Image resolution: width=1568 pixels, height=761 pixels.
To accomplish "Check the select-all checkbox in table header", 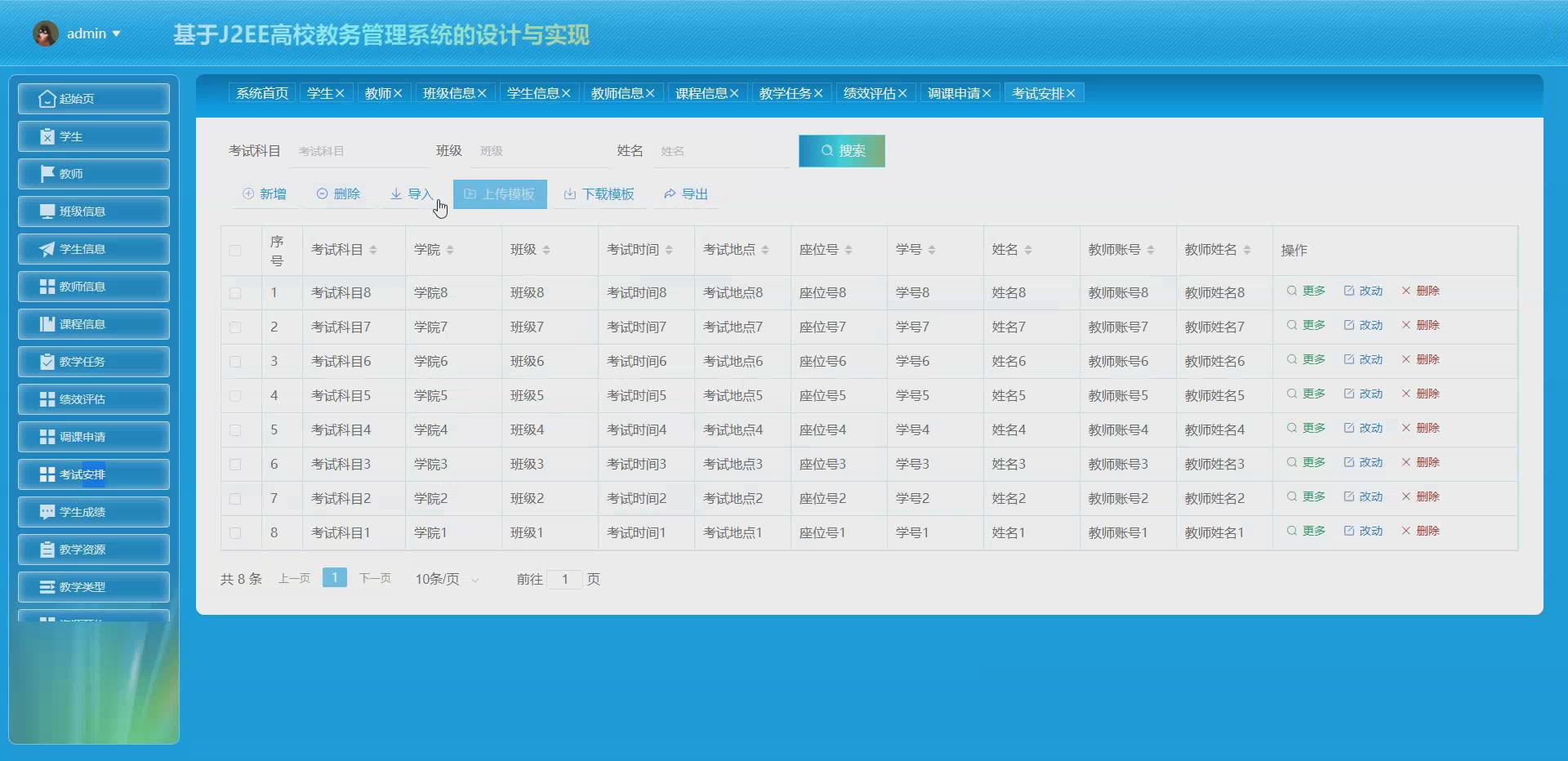I will click(x=235, y=251).
